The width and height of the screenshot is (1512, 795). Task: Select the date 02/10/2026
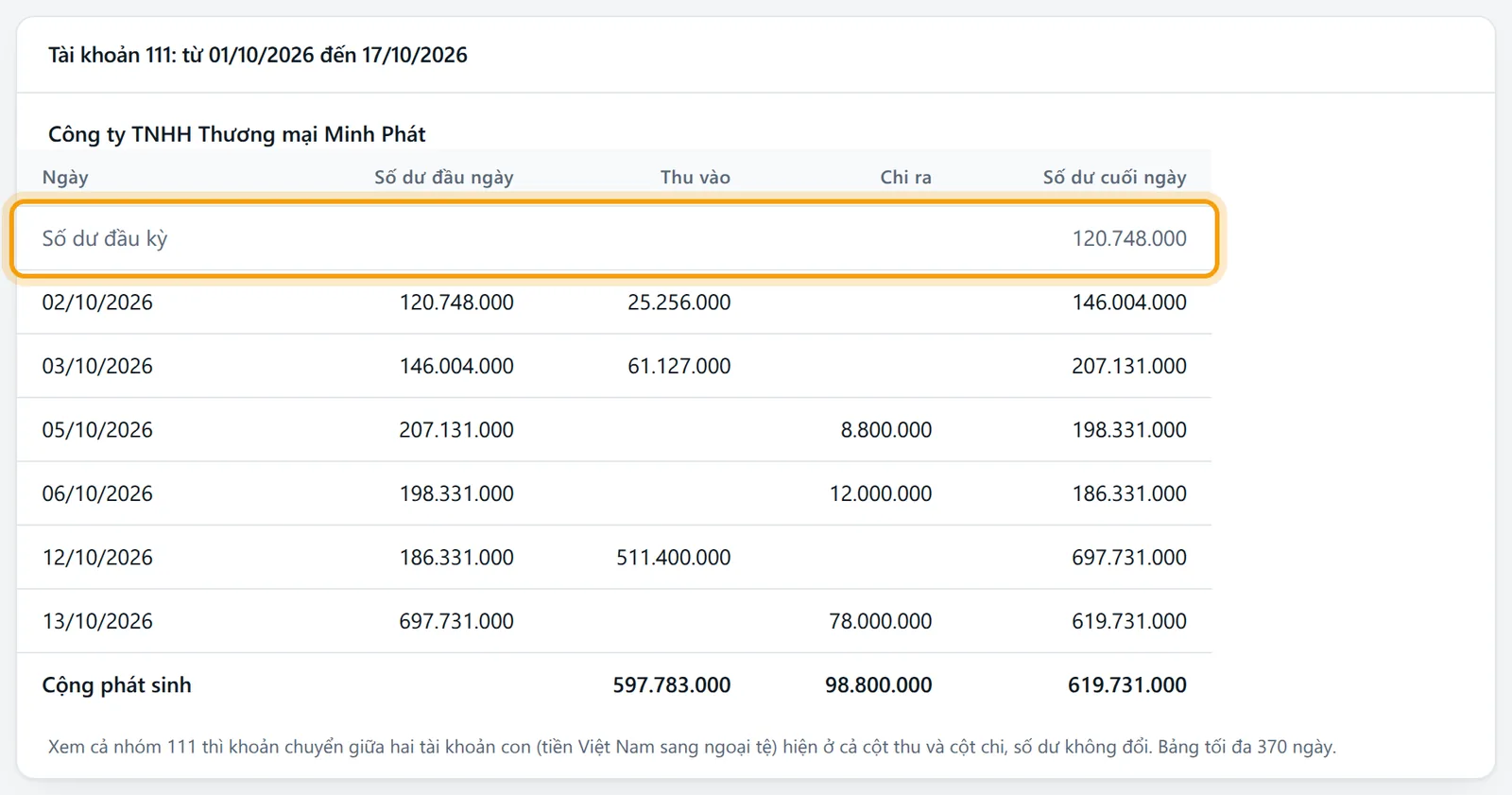pos(97,302)
